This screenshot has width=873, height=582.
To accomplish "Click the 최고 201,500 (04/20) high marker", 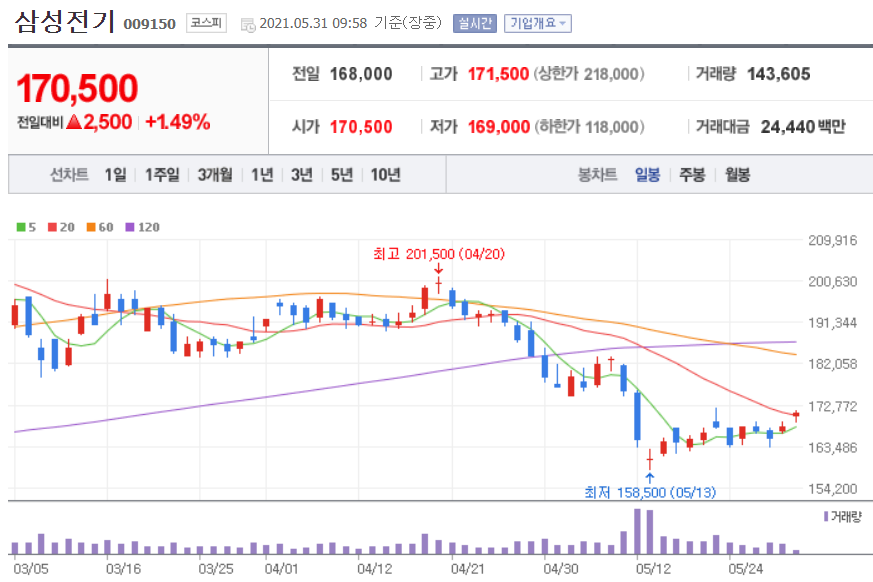I will [x=439, y=254].
